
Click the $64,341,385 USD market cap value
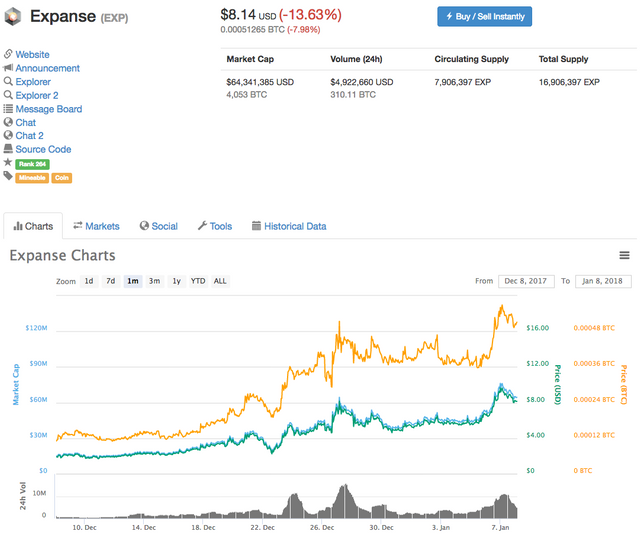point(260,82)
